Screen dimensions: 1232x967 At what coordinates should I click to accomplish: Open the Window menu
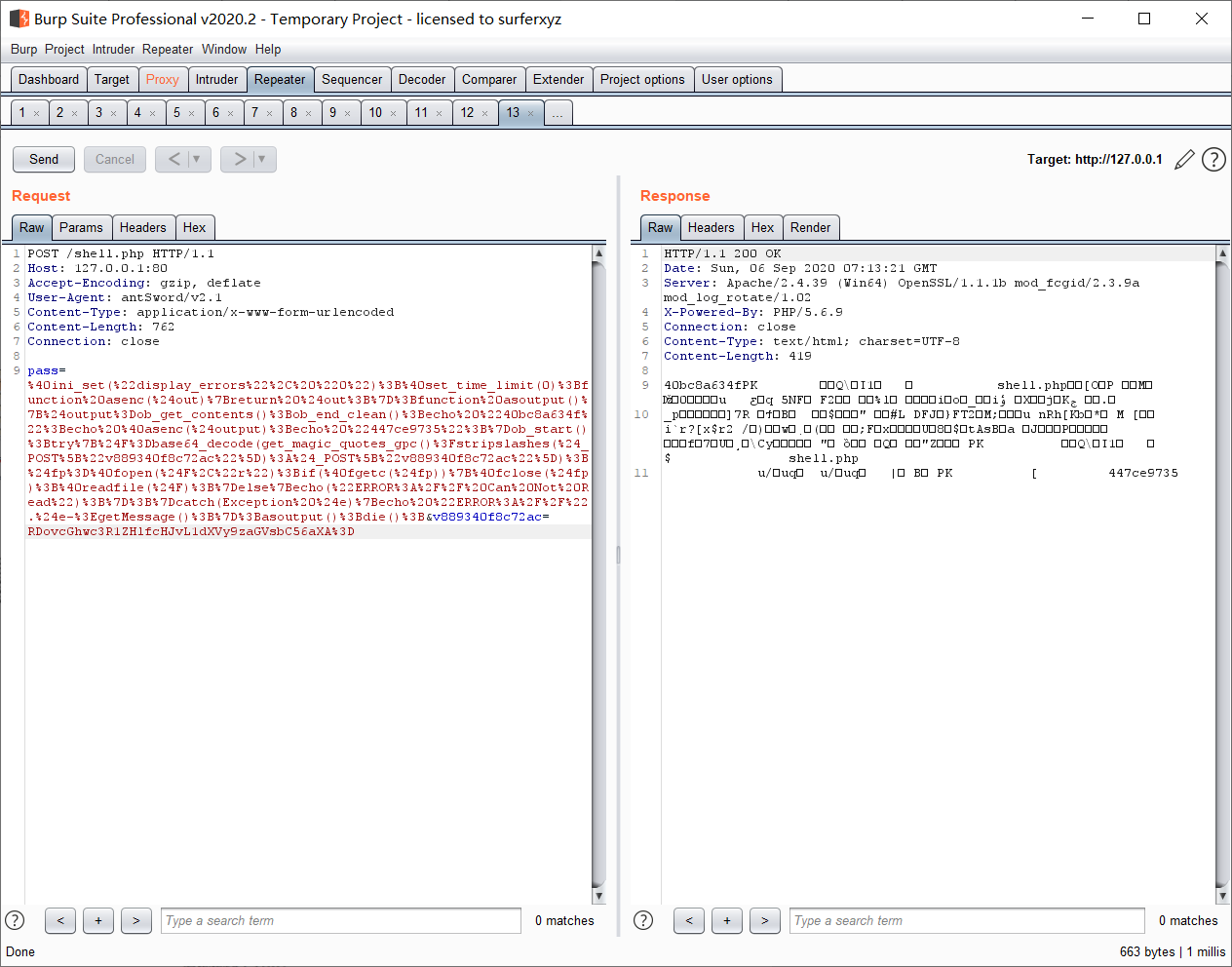[224, 49]
